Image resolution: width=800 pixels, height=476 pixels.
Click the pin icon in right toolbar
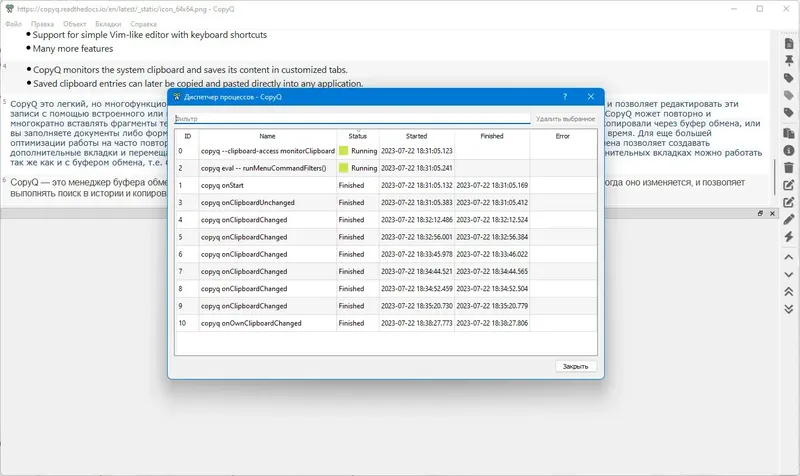point(788,61)
